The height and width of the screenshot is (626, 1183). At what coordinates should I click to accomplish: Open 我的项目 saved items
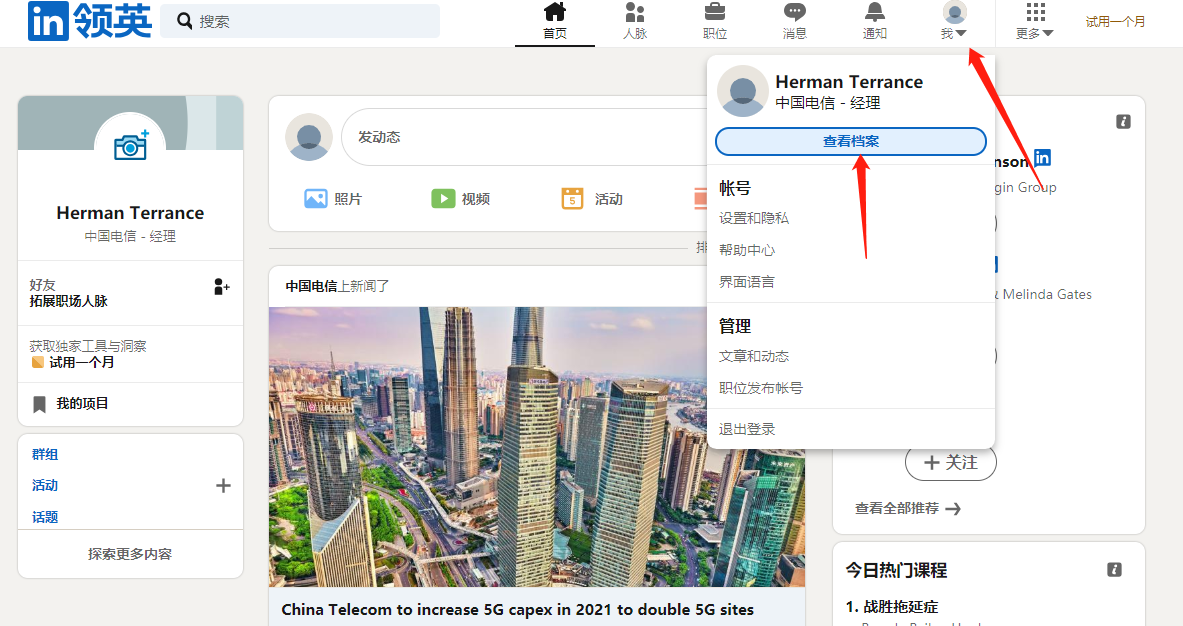click(82, 404)
